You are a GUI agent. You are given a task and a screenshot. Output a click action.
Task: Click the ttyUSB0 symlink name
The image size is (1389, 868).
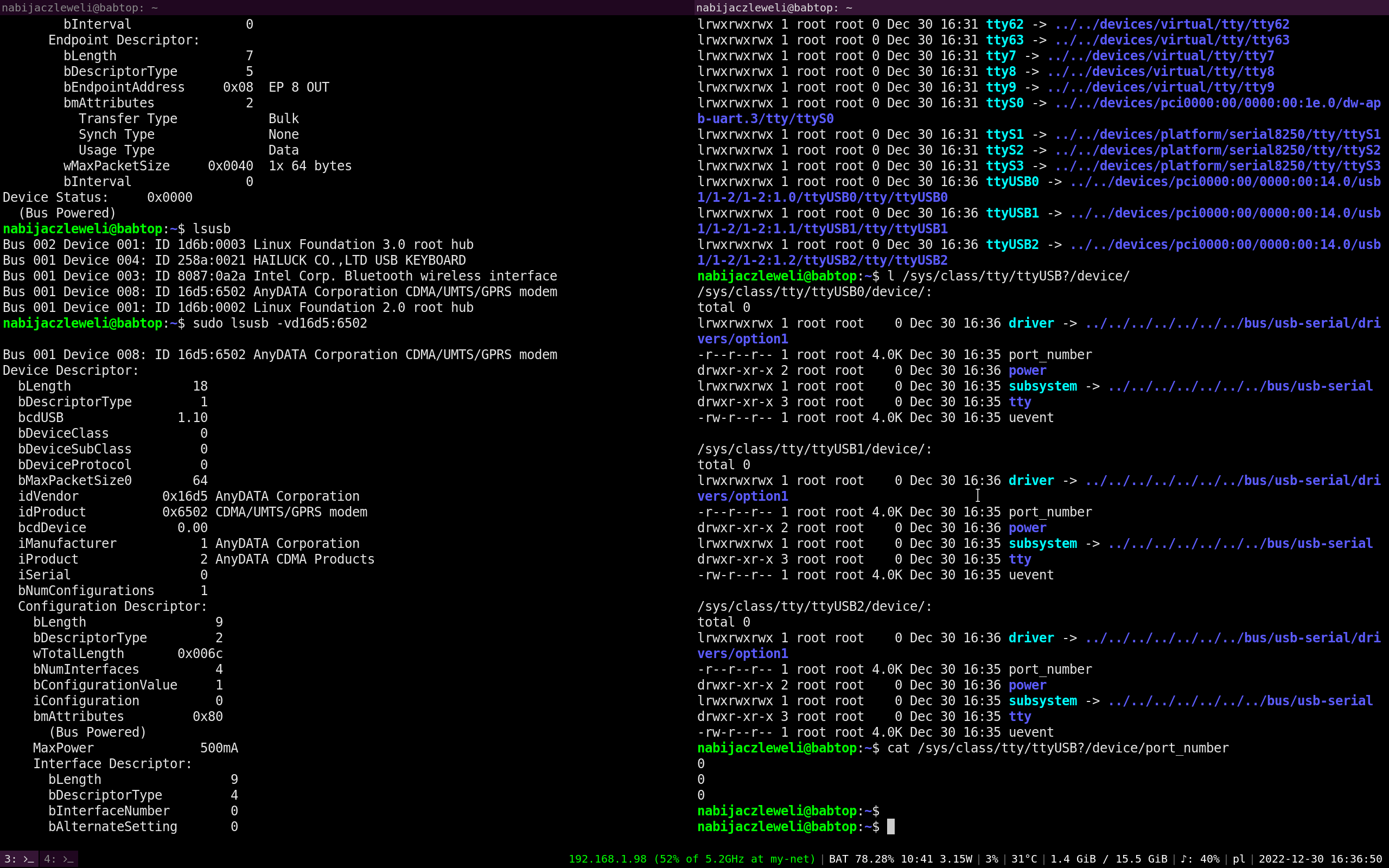pyautogui.click(x=1012, y=181)
